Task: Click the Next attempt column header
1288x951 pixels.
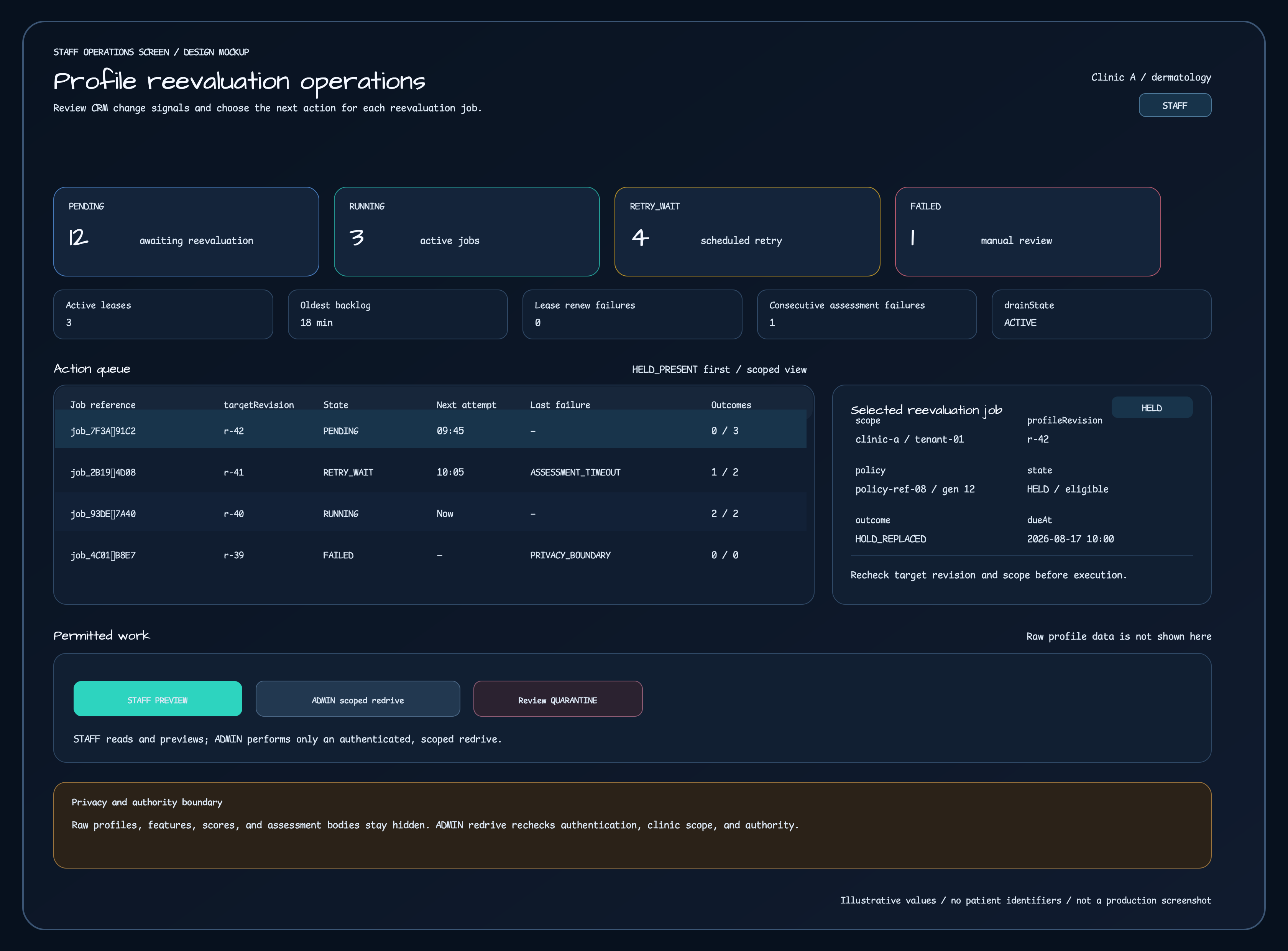Action: (x=466, y=405)
